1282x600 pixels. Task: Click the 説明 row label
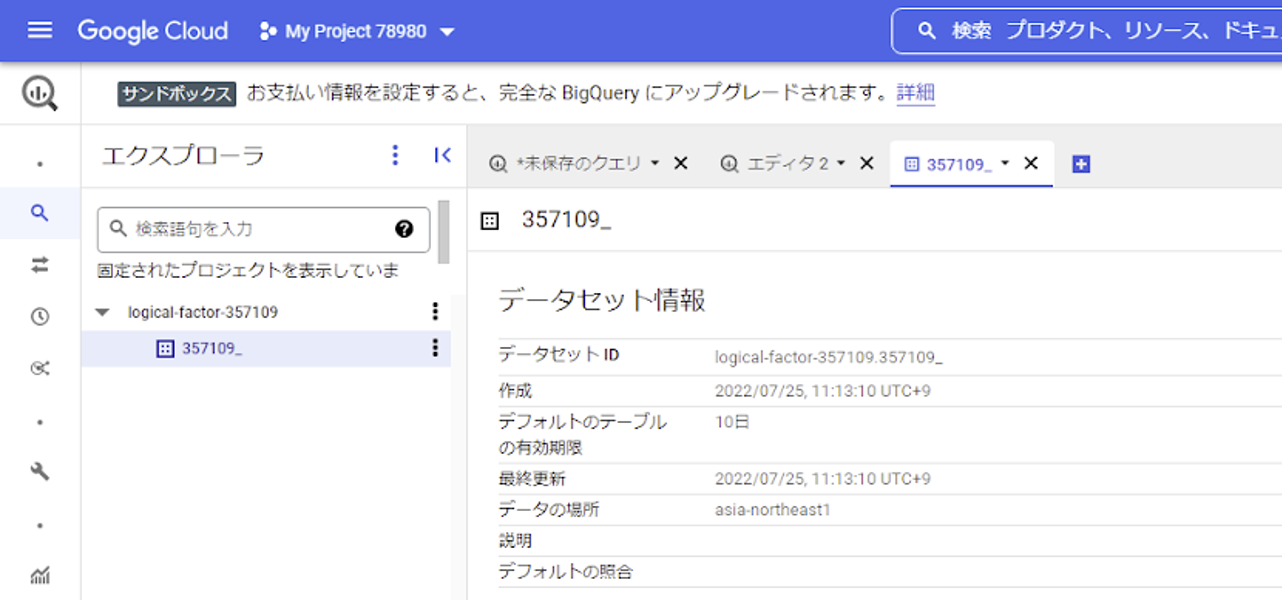click(x=515, y=541)
